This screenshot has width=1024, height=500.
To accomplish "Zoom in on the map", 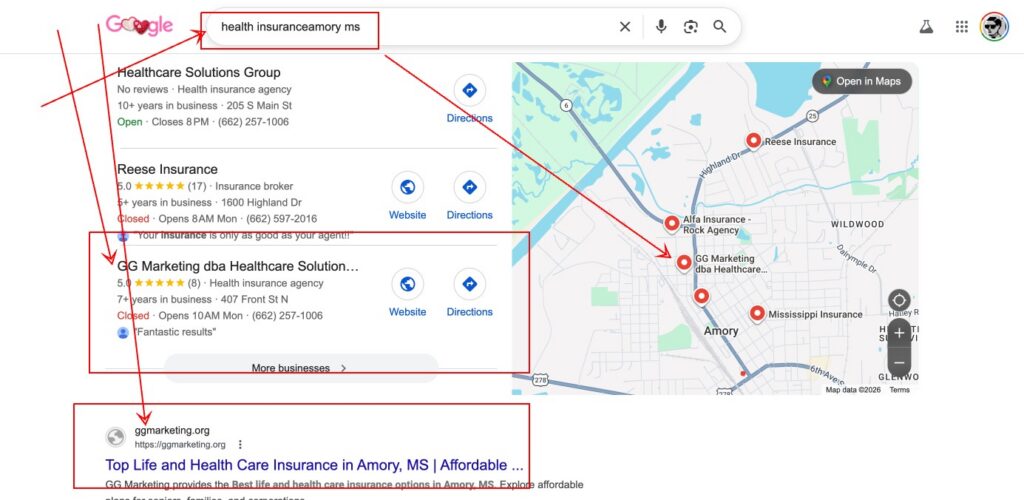I will 899,333.
